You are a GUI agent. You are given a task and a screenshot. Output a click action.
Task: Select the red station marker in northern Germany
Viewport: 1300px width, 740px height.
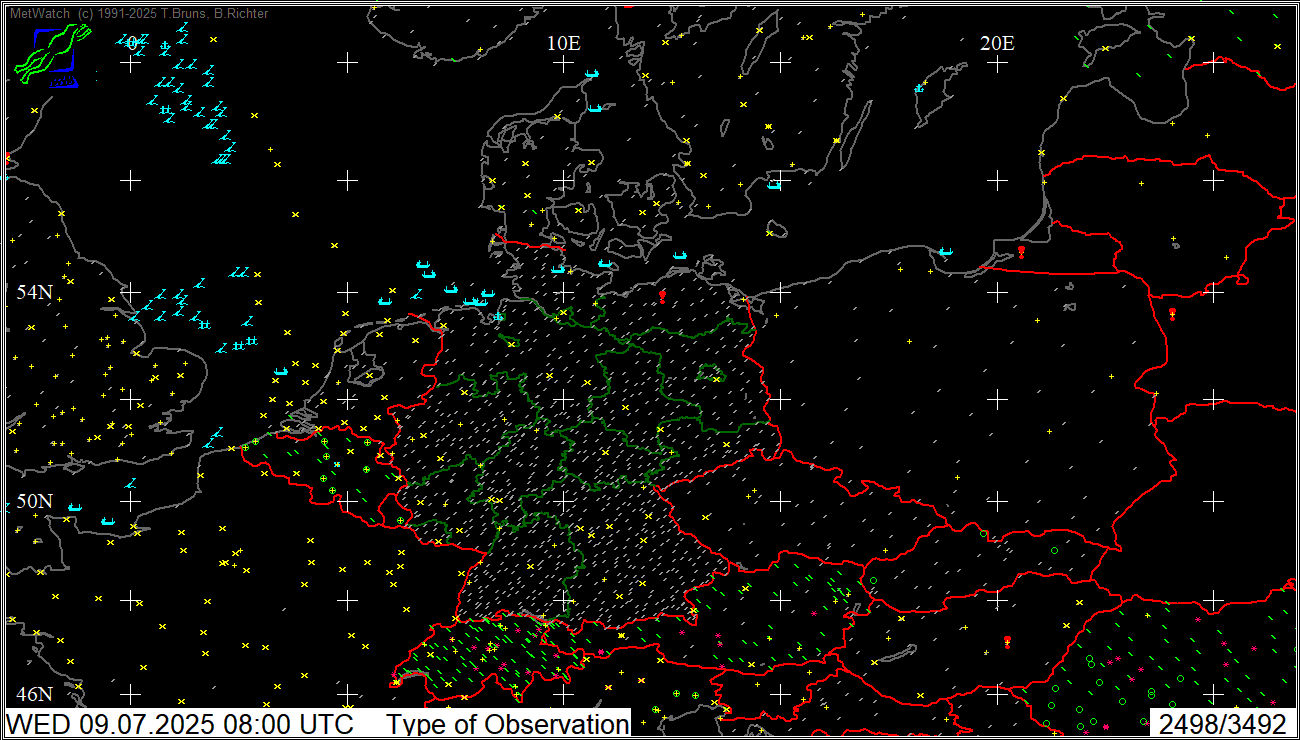[662, 296]
